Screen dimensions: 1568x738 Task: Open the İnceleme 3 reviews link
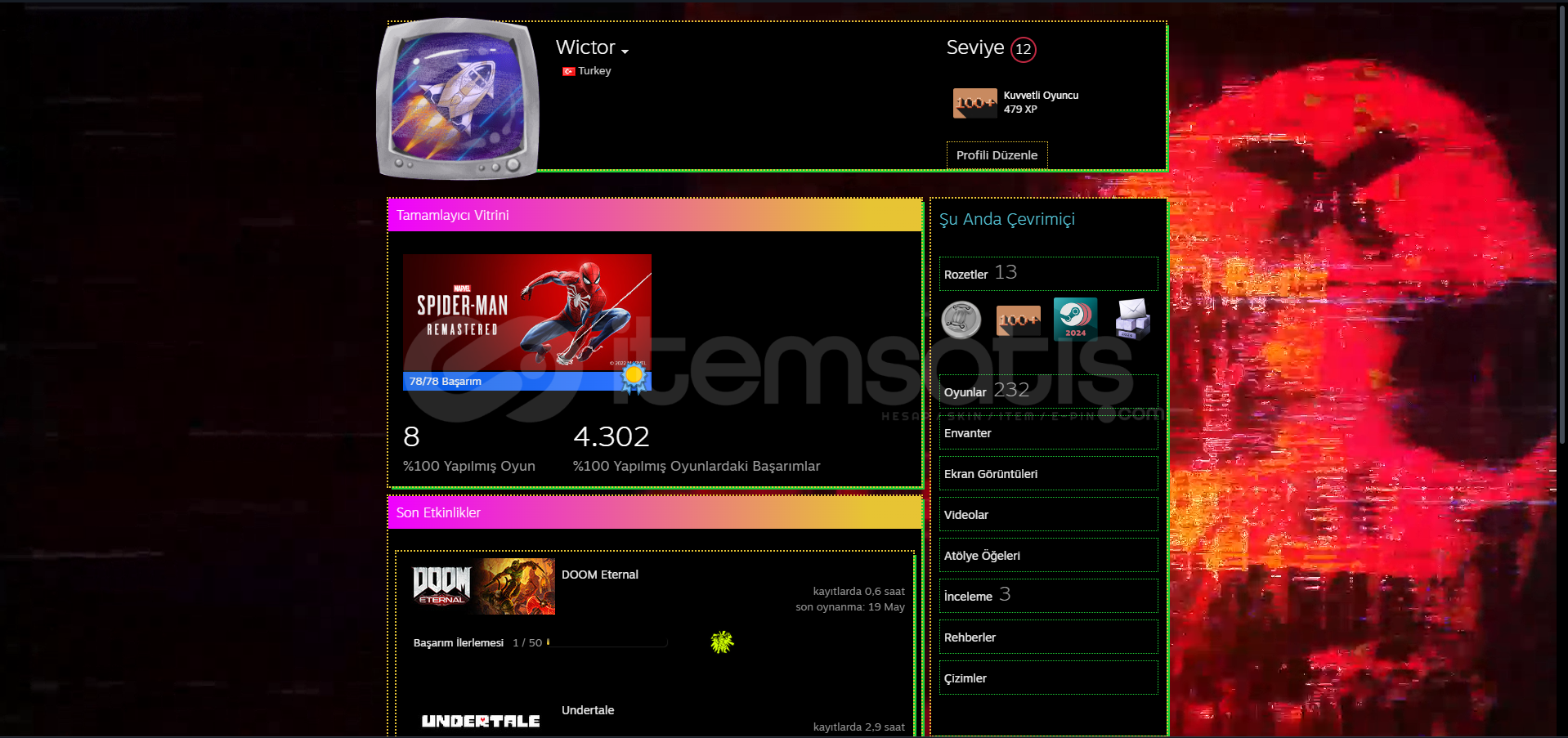(x=1049, y=596)
